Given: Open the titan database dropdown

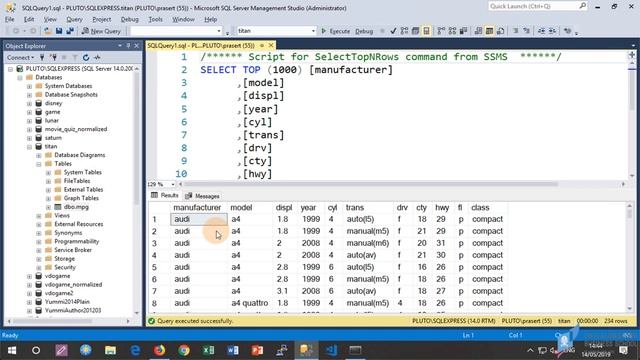Looking at the screenshot, I should pyautogui.click(x=313, y=31).
